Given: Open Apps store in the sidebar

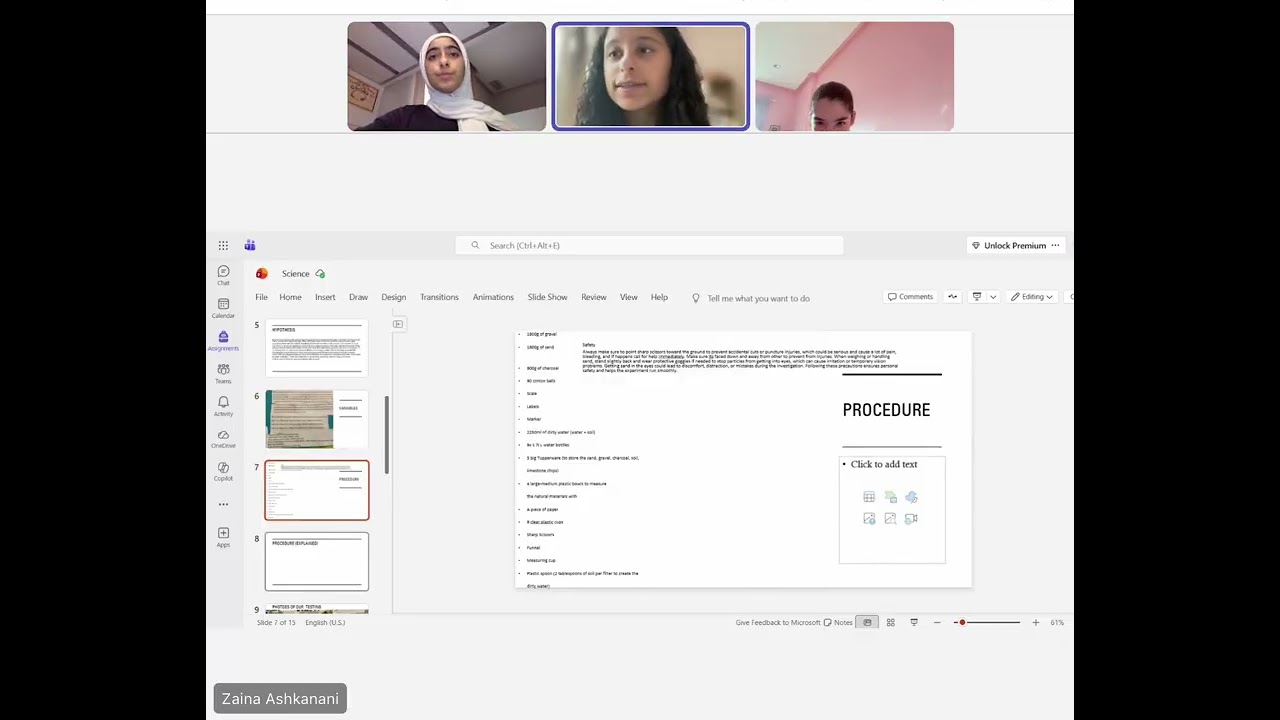Looking at the screenshot, I should (x=223, y=537).
